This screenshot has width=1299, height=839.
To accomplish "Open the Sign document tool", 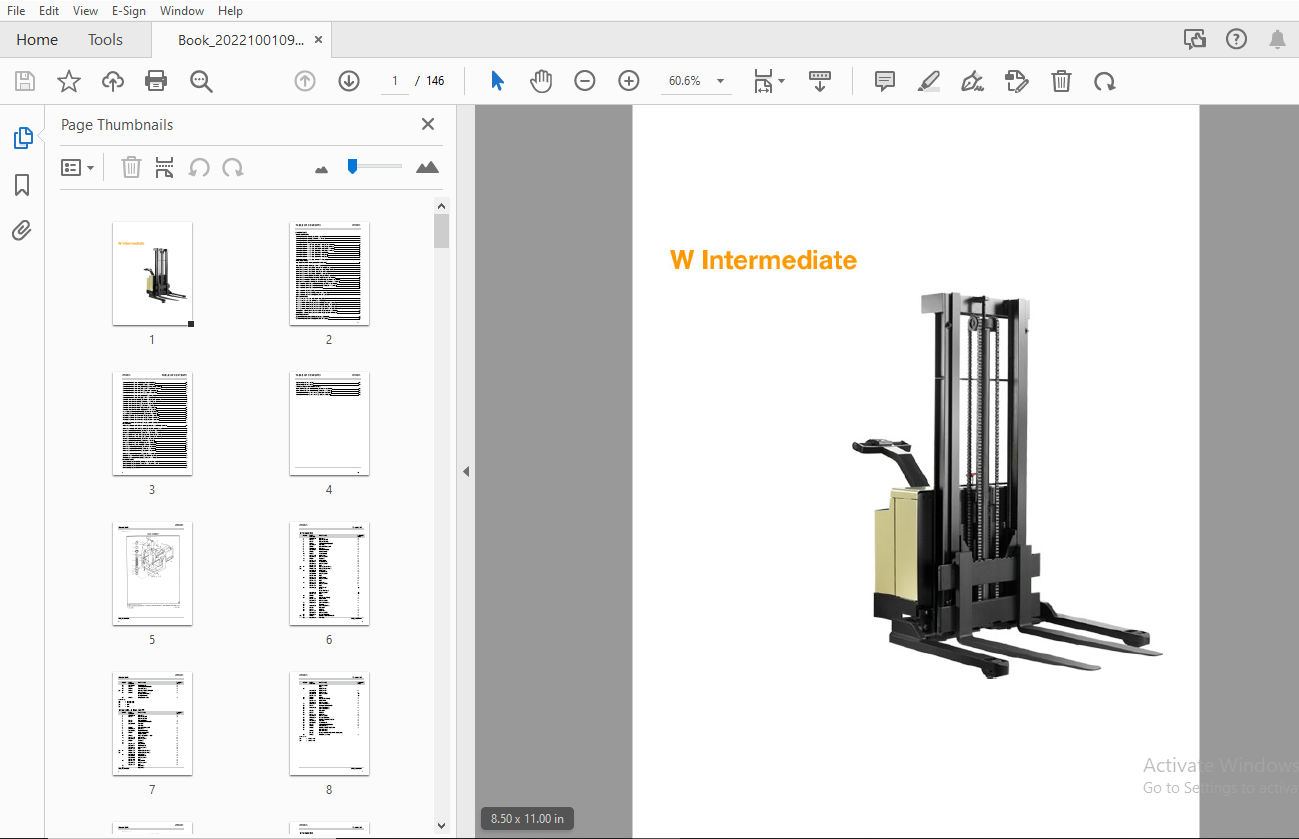I will point(972,81).
